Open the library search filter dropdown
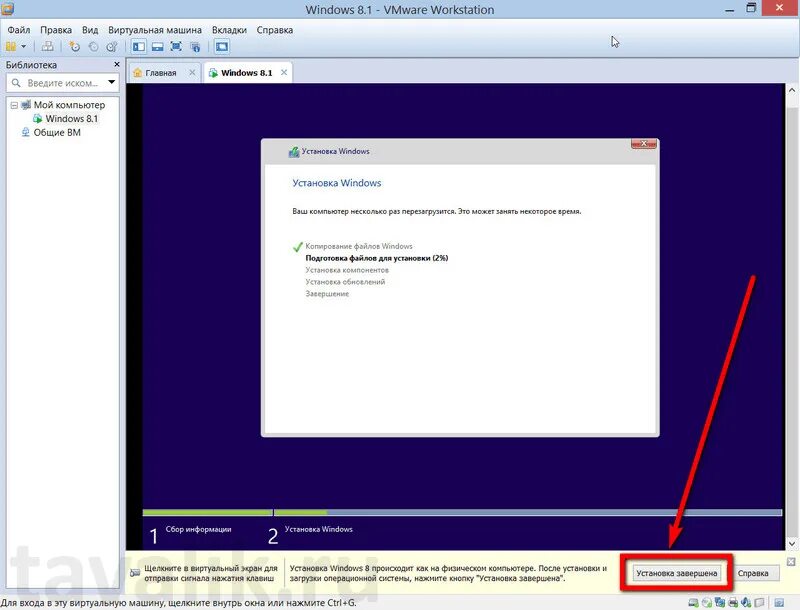The image size is (800, 610). point(111,82)
